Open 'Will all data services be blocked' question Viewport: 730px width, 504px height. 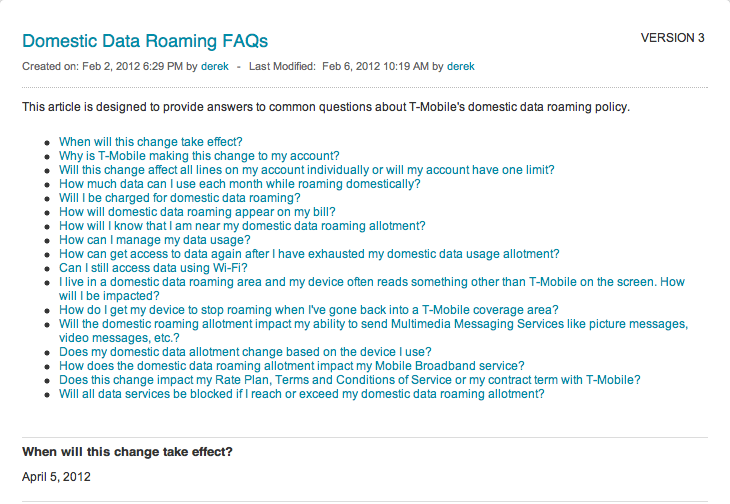[301, 394]
